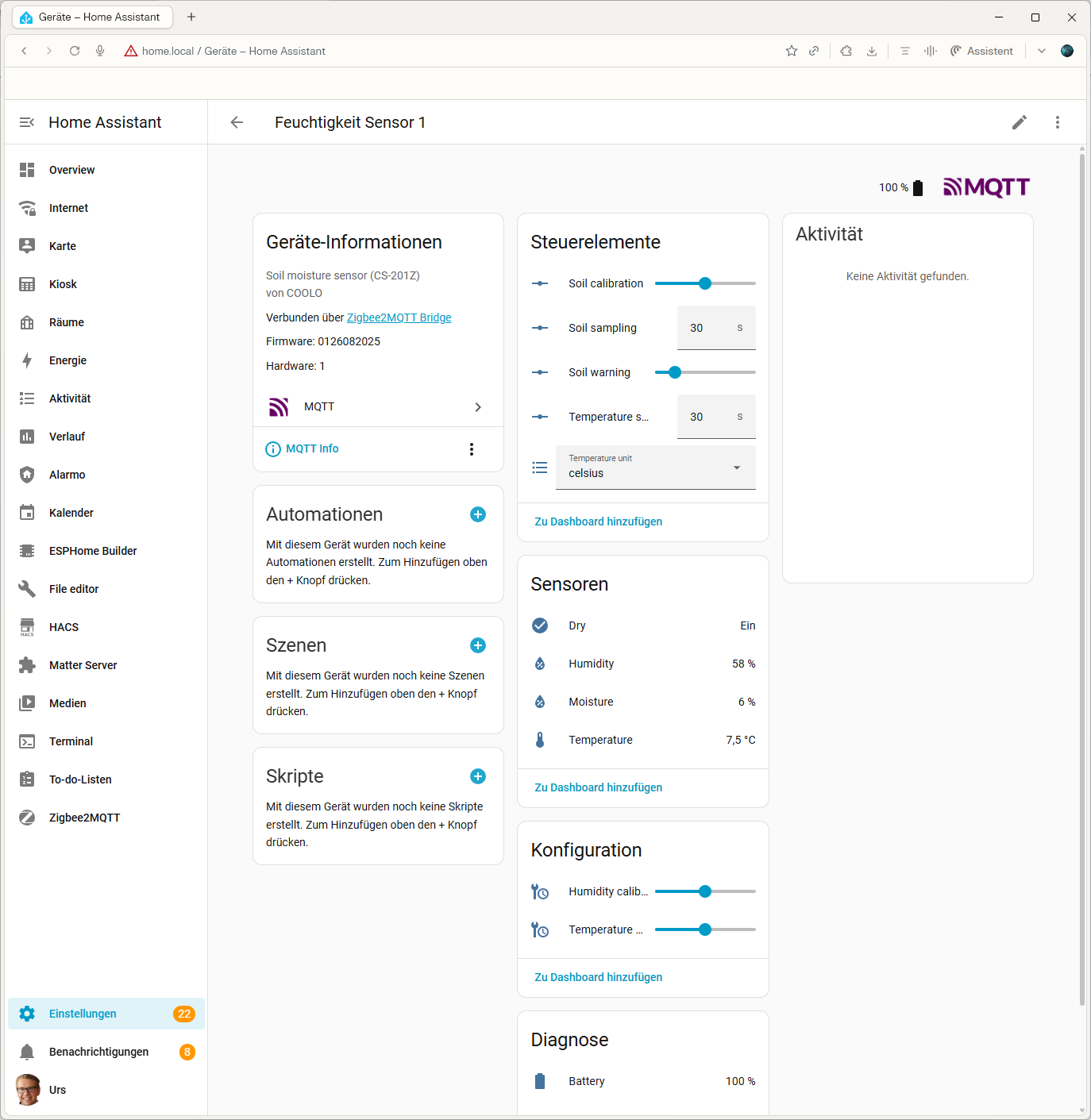The width and height of the screenshot is (1091, 1120).
Task: Add a new automation with plus icon
Action: point(478,514)
